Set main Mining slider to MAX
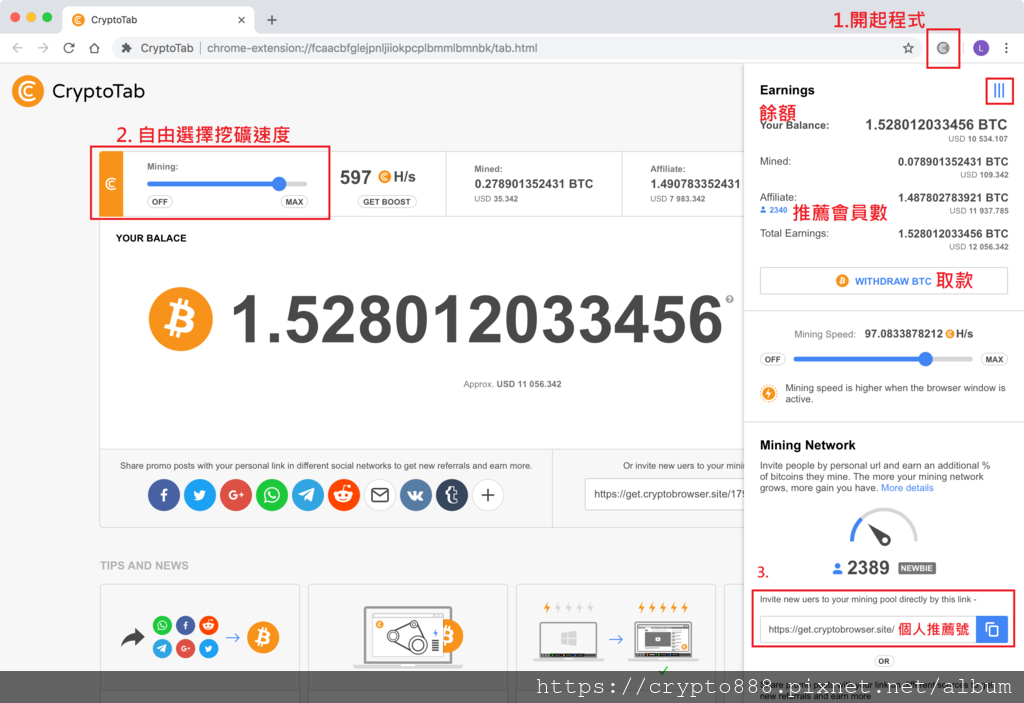1024x703 pixels. click(x=295, y=202)
